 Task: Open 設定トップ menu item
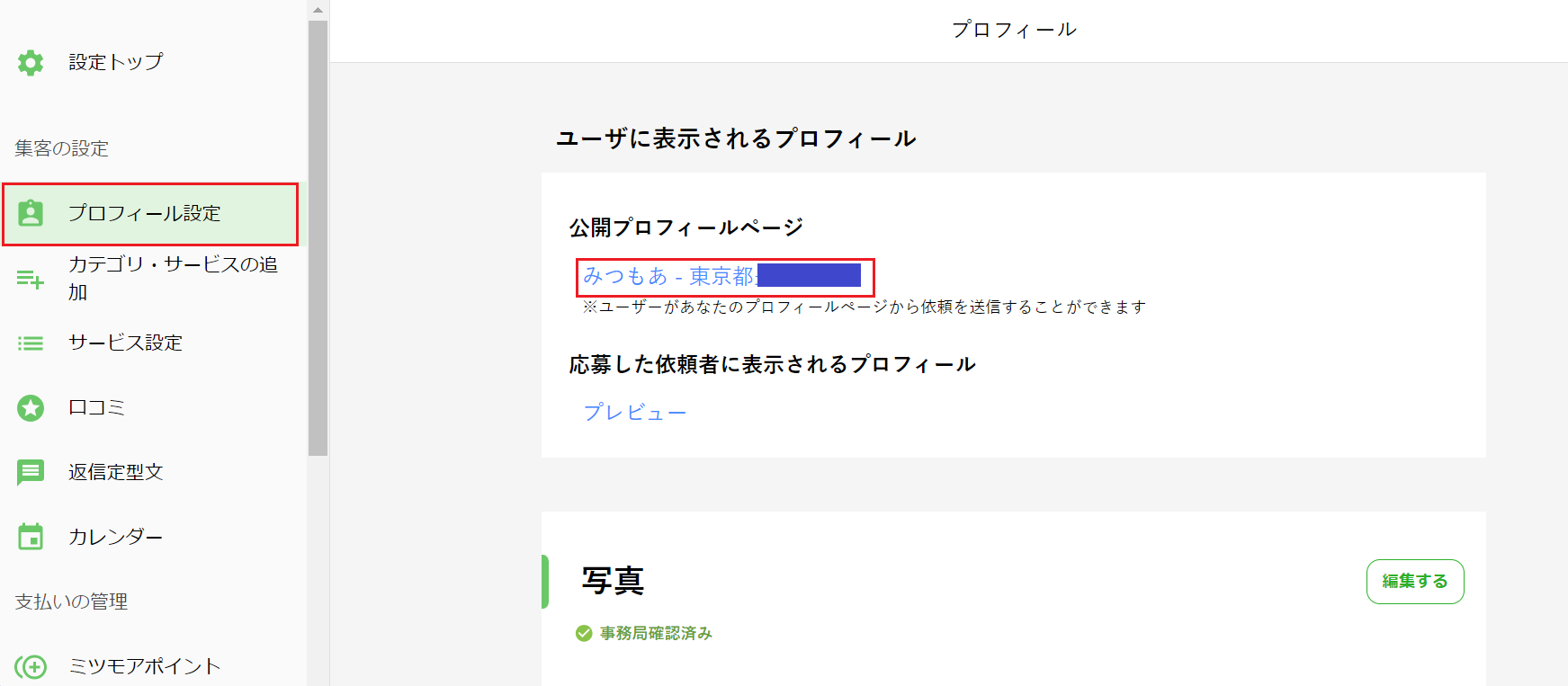click(x=116, y=62)
